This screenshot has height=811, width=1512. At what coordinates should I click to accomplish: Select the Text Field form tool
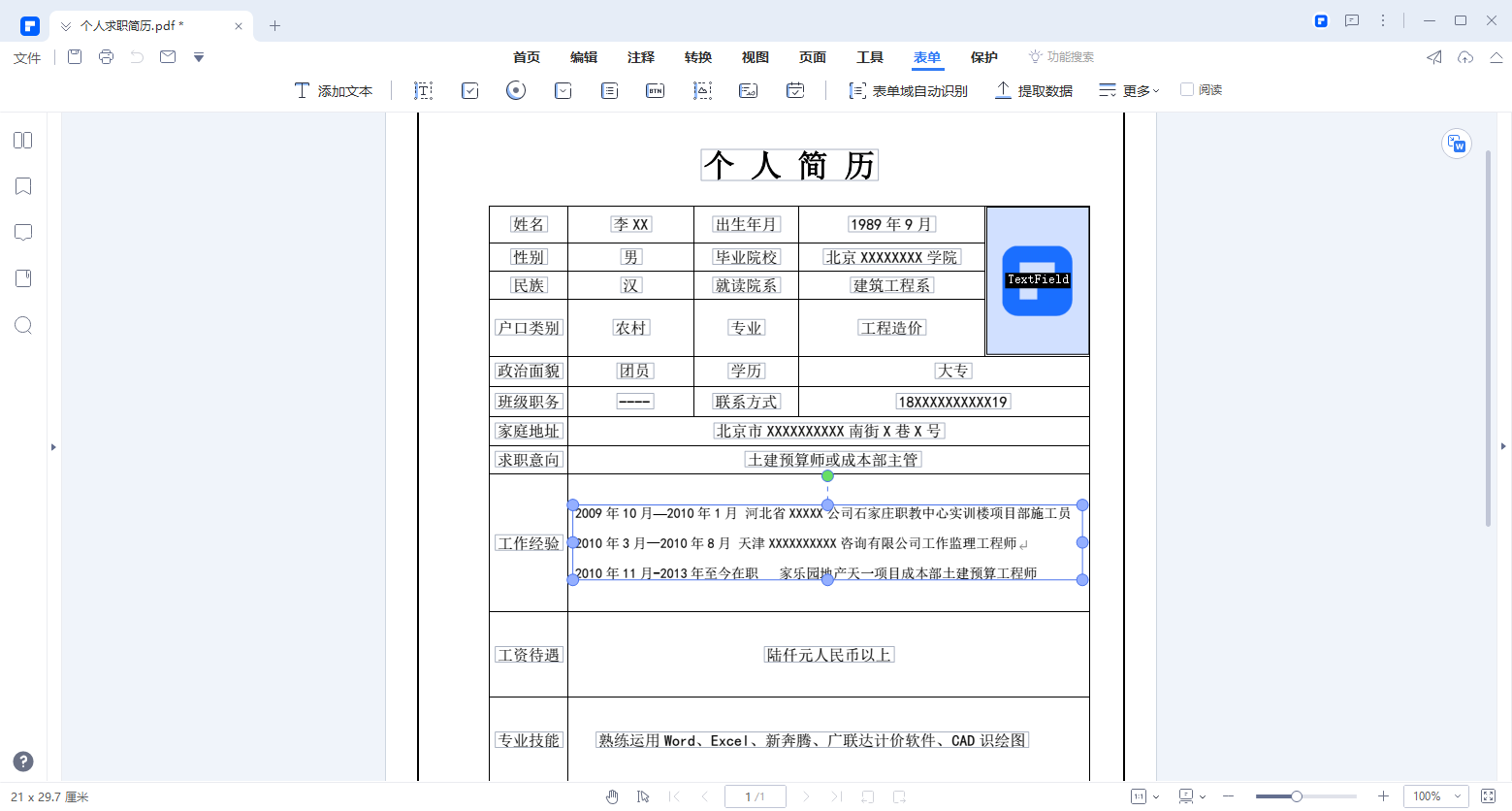point(424,89)
